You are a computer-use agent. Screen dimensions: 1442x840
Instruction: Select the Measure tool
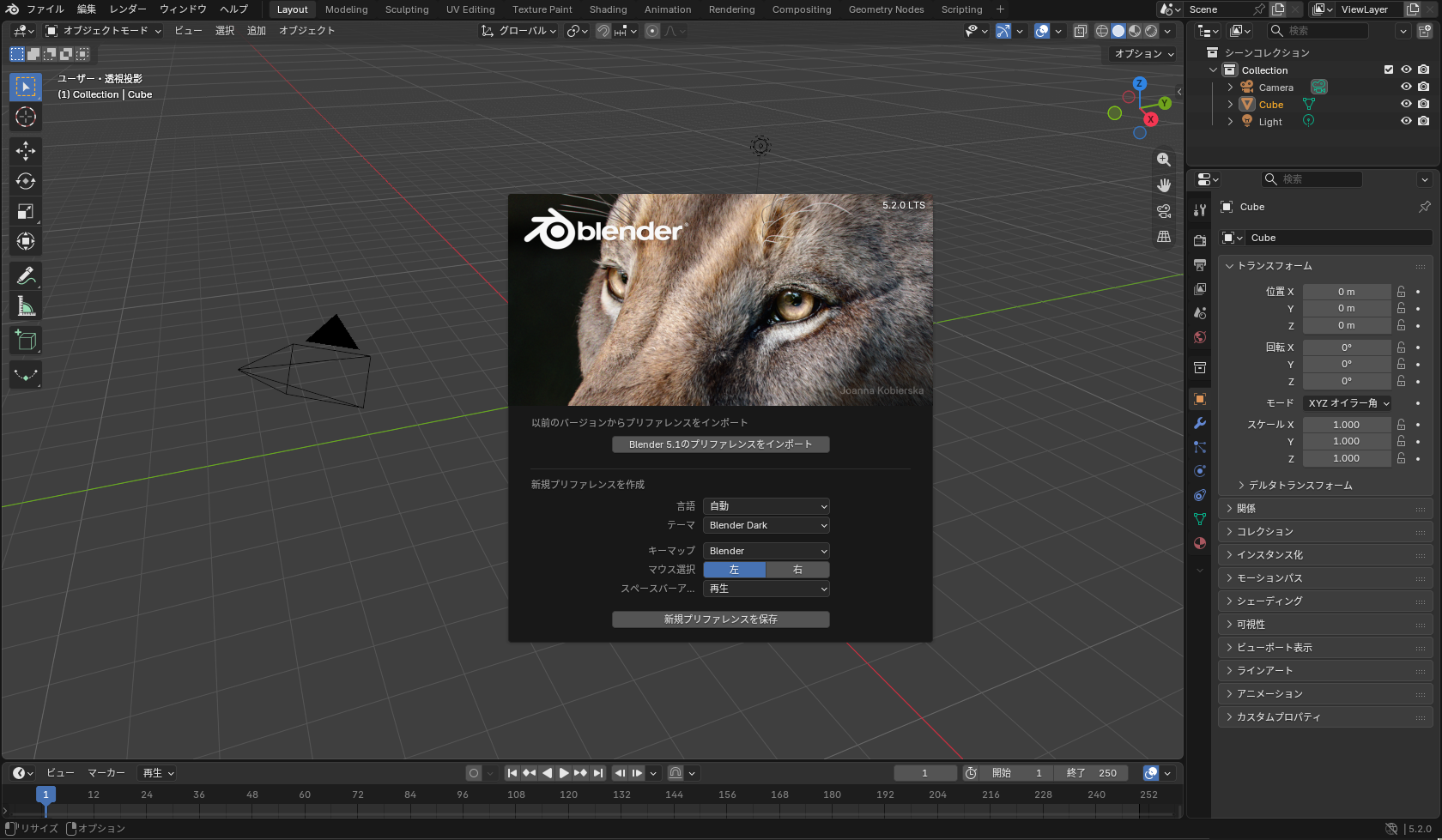click(26, 306)
